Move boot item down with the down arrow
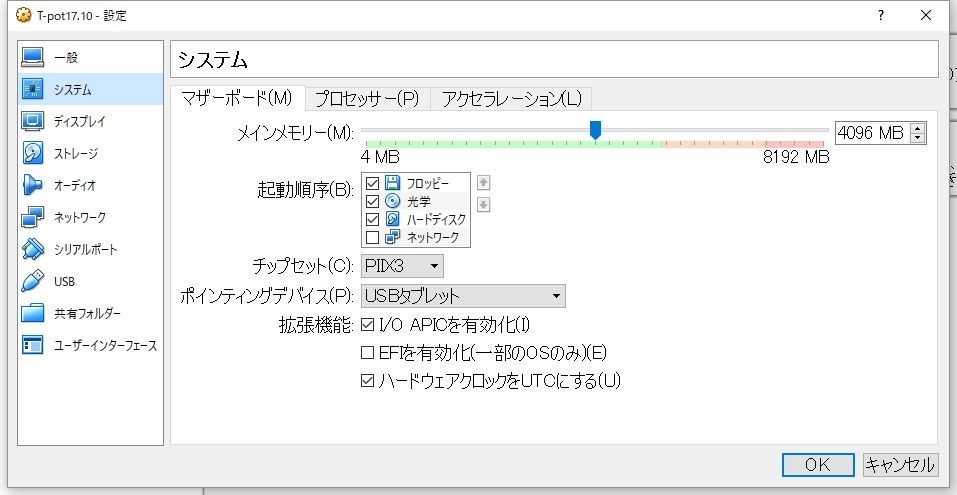Viewport: 957px width, 495px height. 483,204
